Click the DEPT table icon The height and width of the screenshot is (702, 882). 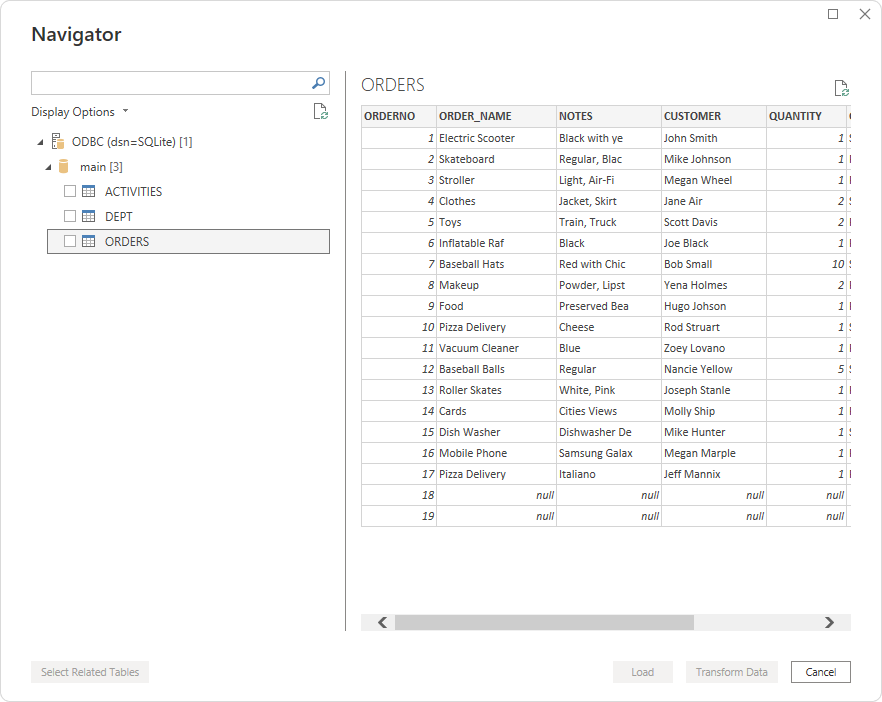(x=88, y=216)
